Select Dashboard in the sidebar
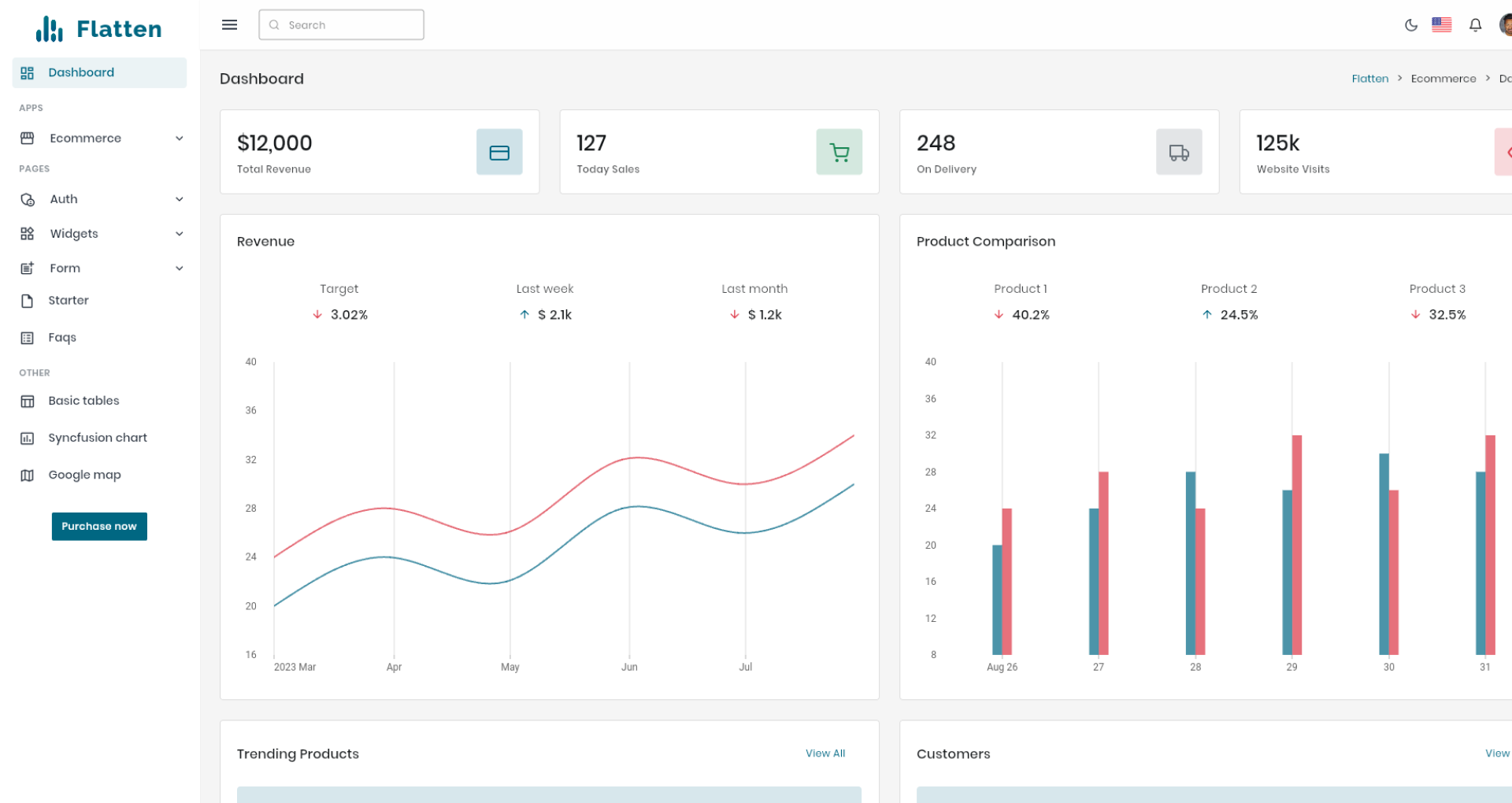This screenshot has height=803, width=1512. click(x=81, y=72)
